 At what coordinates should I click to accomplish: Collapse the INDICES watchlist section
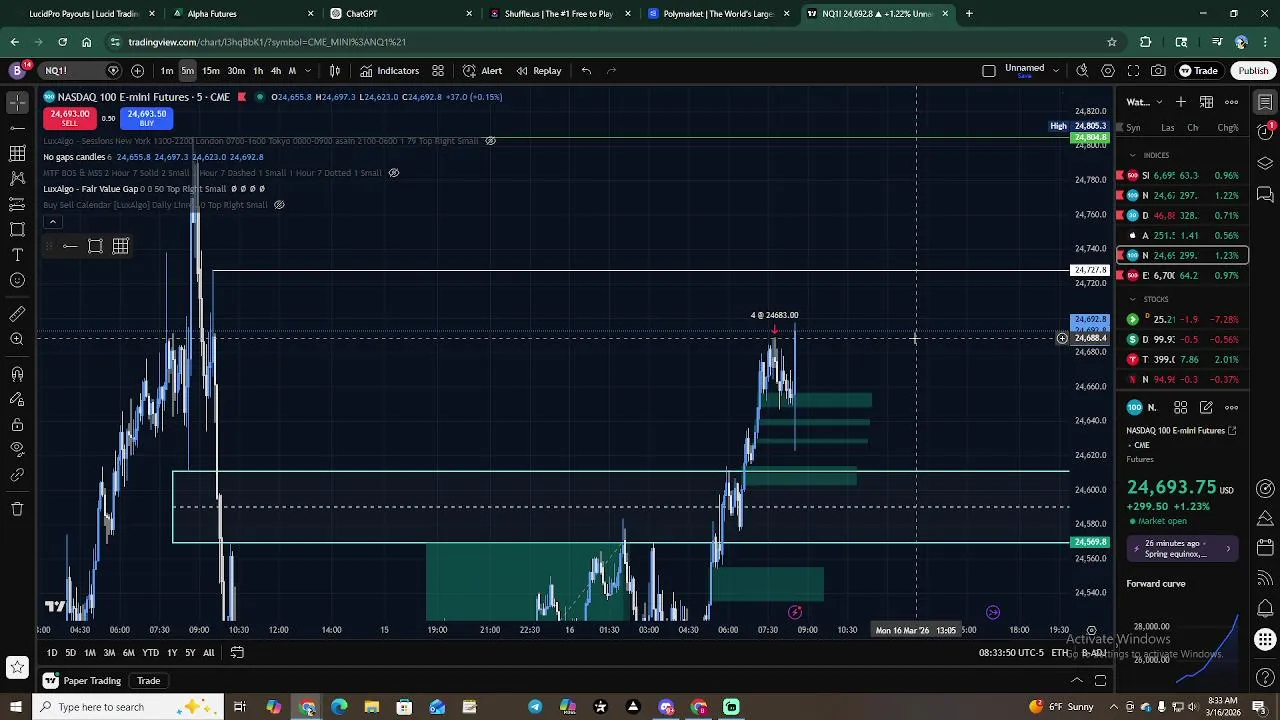[1133, 155]
